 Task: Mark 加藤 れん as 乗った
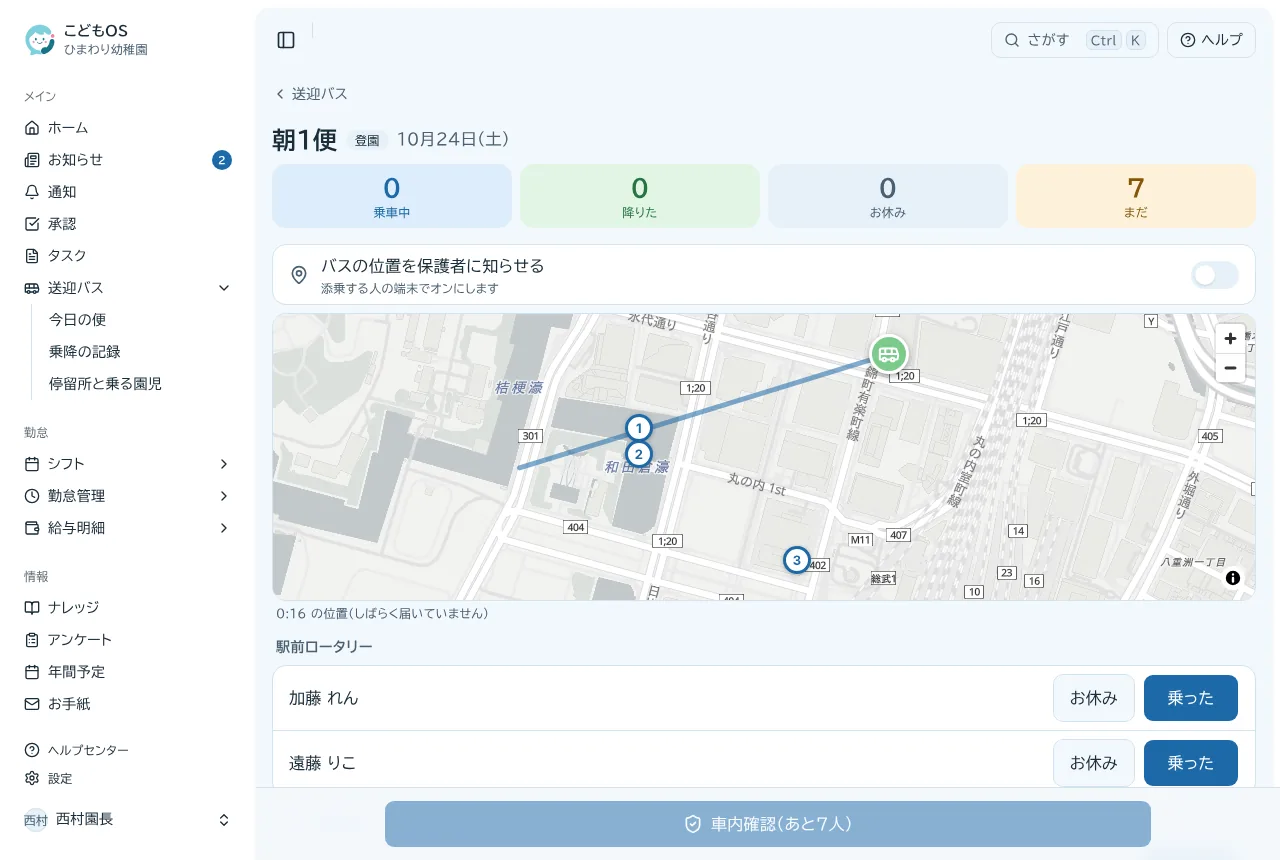tap(1190, 698)
